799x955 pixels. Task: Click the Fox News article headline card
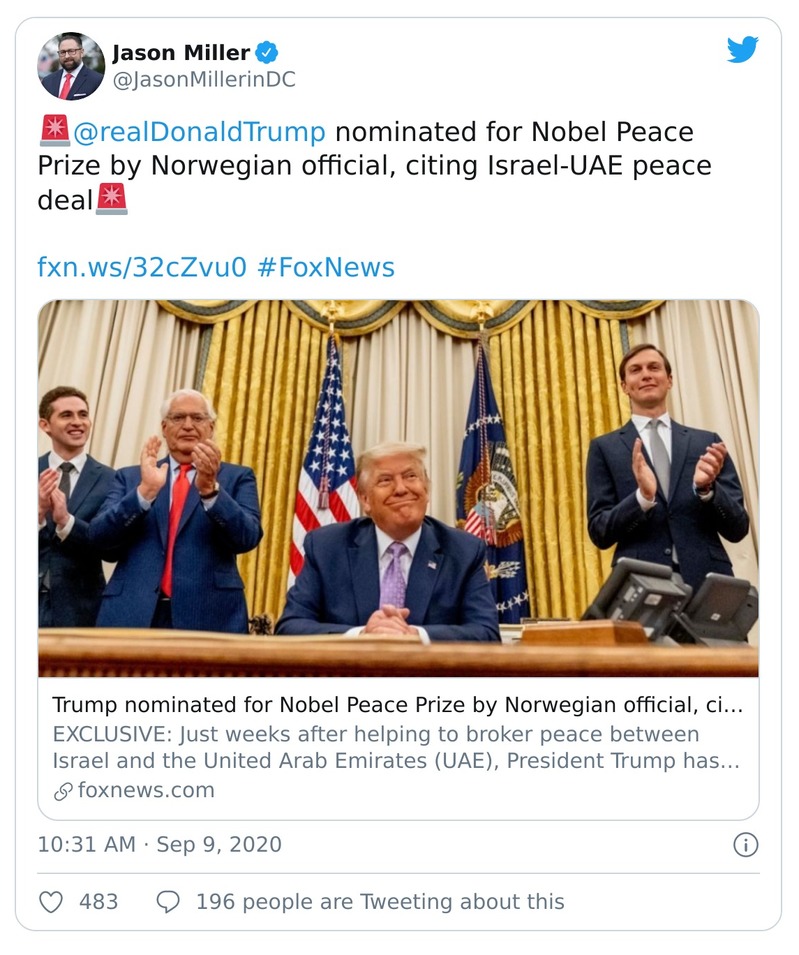(400, 703)
